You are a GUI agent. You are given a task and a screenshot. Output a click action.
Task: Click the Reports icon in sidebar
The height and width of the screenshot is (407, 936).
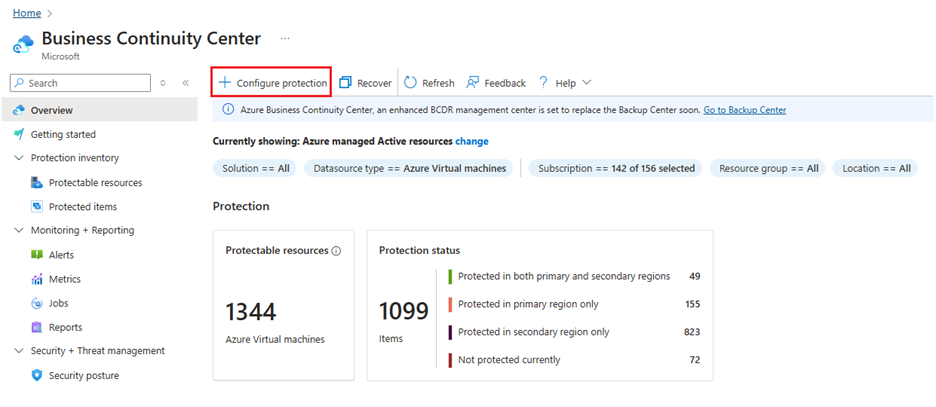37,327
